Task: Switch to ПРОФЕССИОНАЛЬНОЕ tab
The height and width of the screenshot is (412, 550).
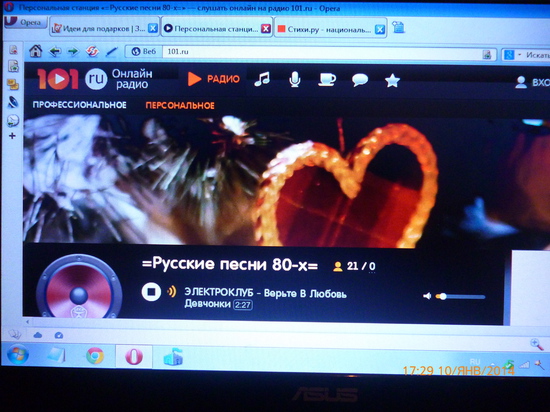Action: 79,105
